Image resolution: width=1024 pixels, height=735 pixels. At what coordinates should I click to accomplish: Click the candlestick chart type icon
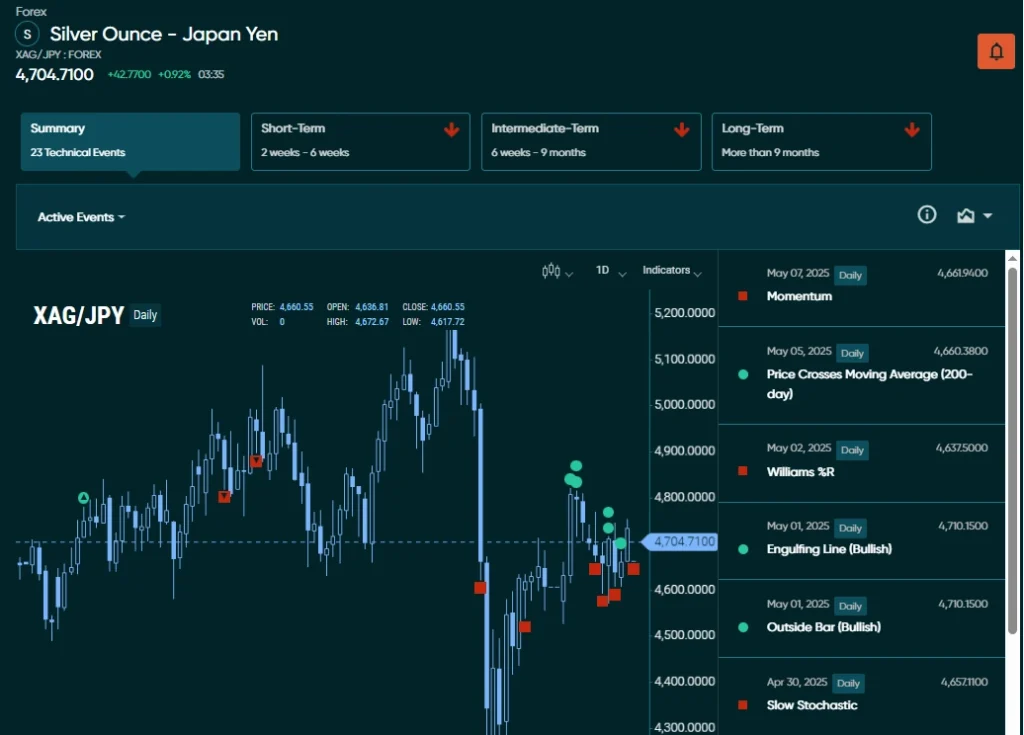[550, 270]
